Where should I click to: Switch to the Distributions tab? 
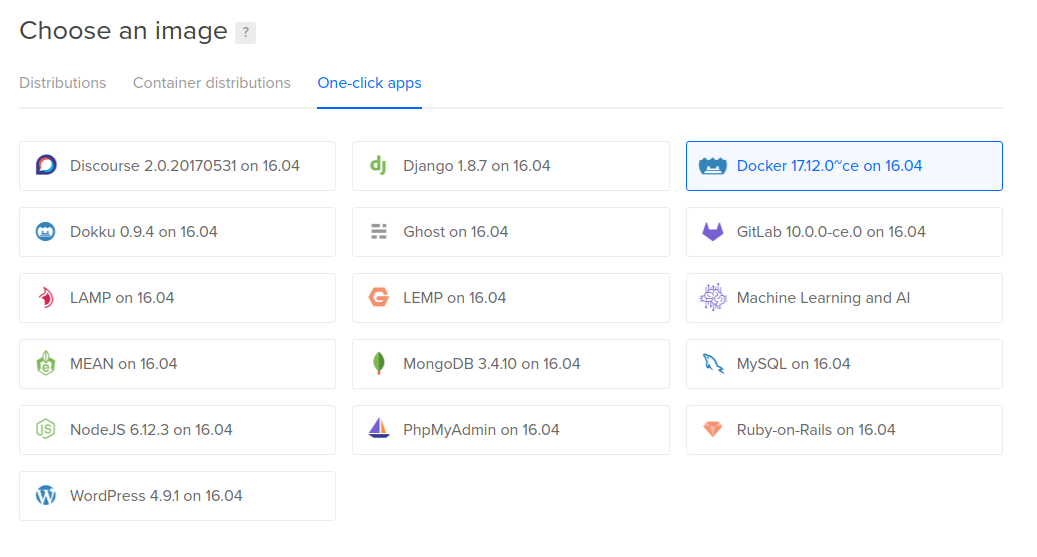[63, 83]
